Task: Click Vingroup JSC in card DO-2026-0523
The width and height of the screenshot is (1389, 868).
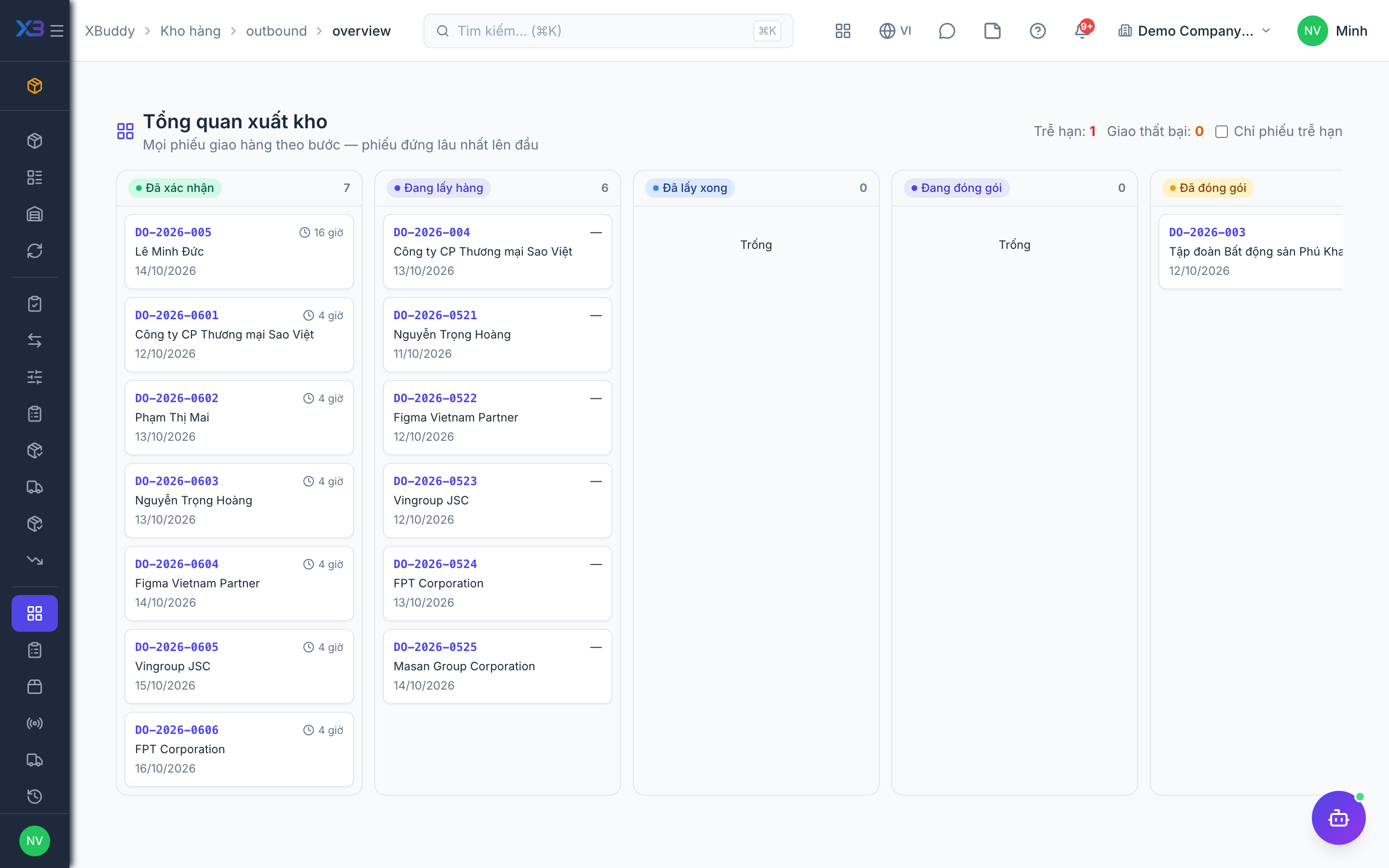Action: (431, 500)
